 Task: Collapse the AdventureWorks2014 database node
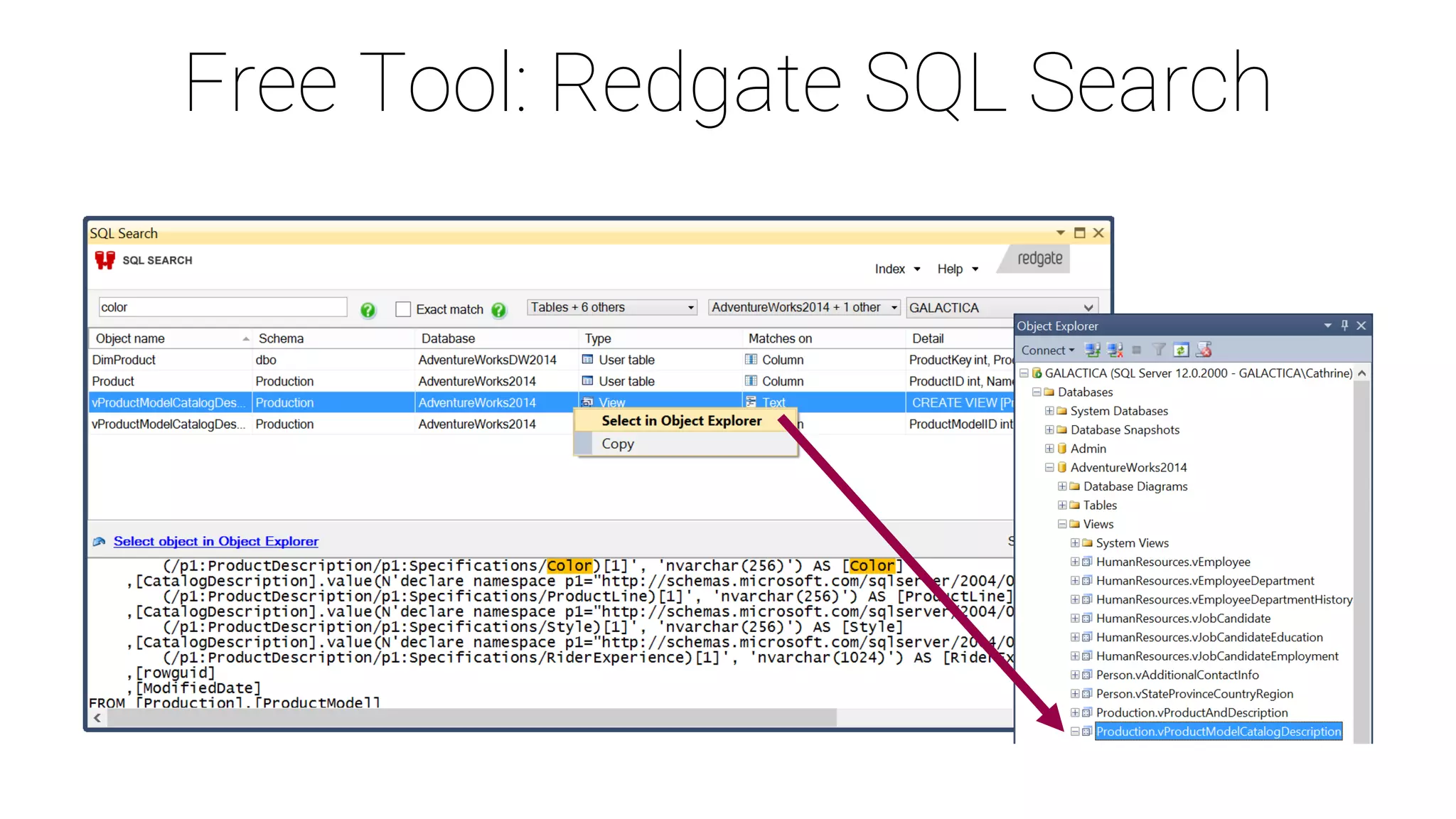(x=1049, y=468)
